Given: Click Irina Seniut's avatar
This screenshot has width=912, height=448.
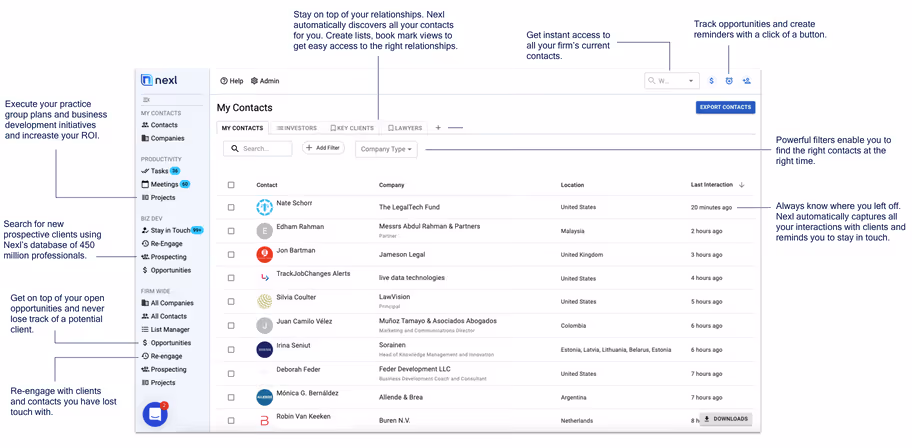Looking at the screenshot, I should 264,350.
